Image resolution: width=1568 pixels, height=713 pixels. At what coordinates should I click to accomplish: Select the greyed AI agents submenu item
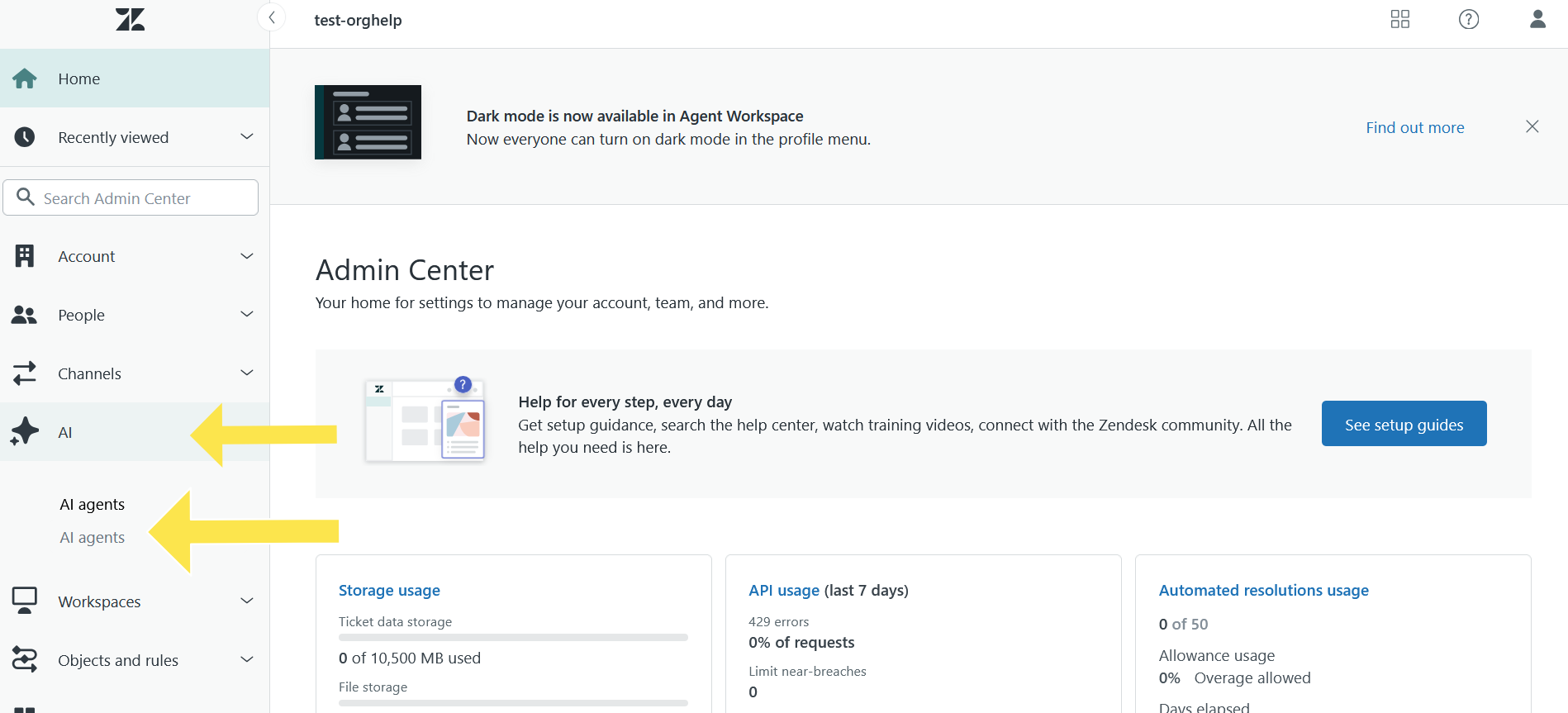pos(93,538)
